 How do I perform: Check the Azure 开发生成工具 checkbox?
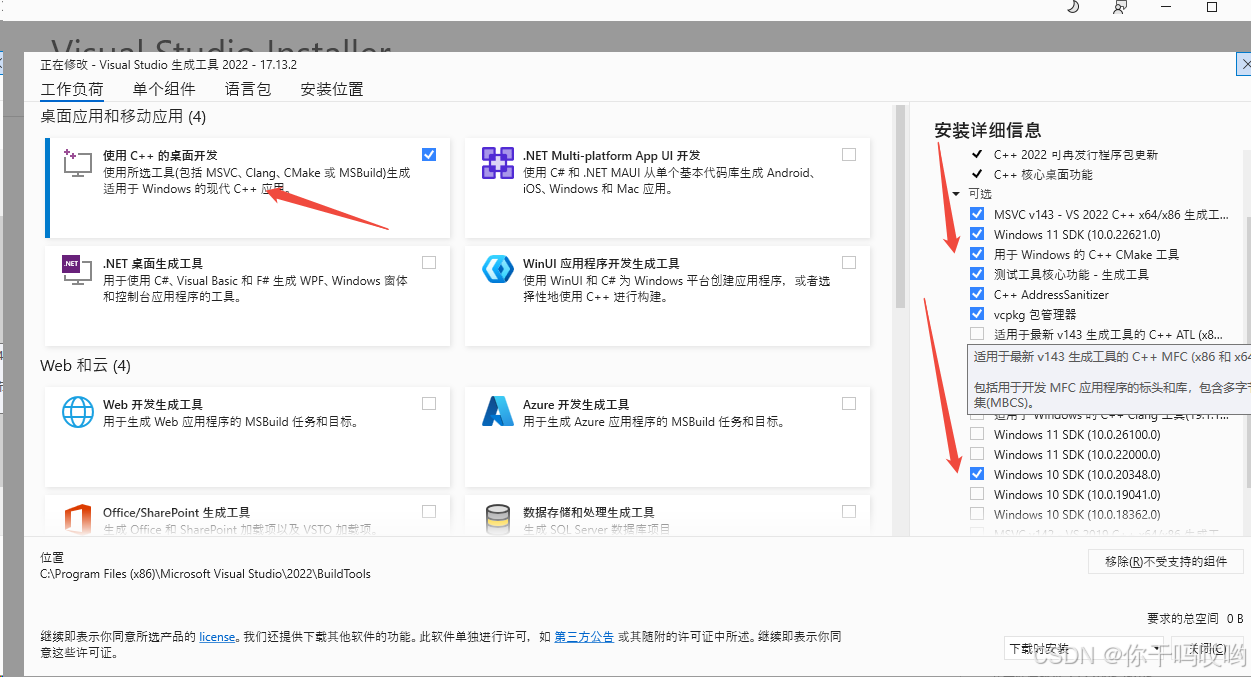pyautogui.click(x=849, y=403)
